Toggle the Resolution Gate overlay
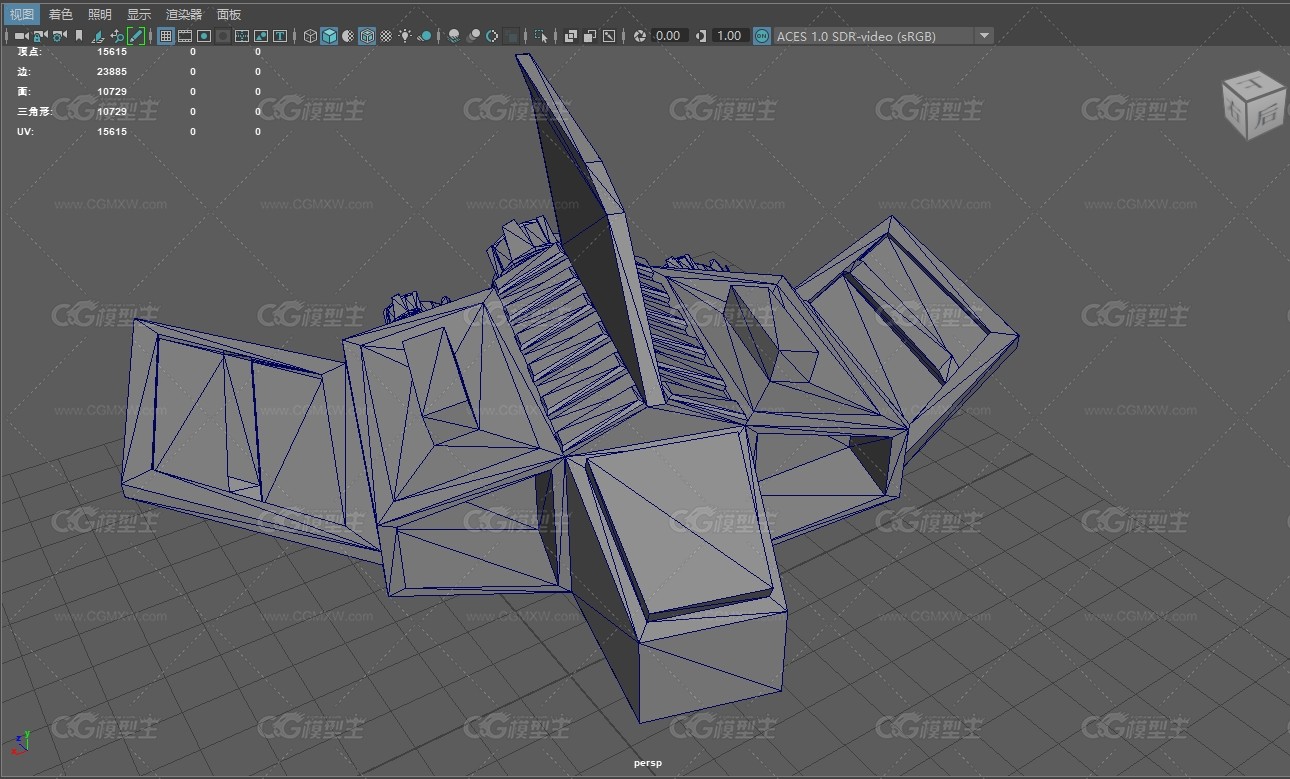Screen dimensions: 1290x779 pyautogui.click(x=204, y=36)
